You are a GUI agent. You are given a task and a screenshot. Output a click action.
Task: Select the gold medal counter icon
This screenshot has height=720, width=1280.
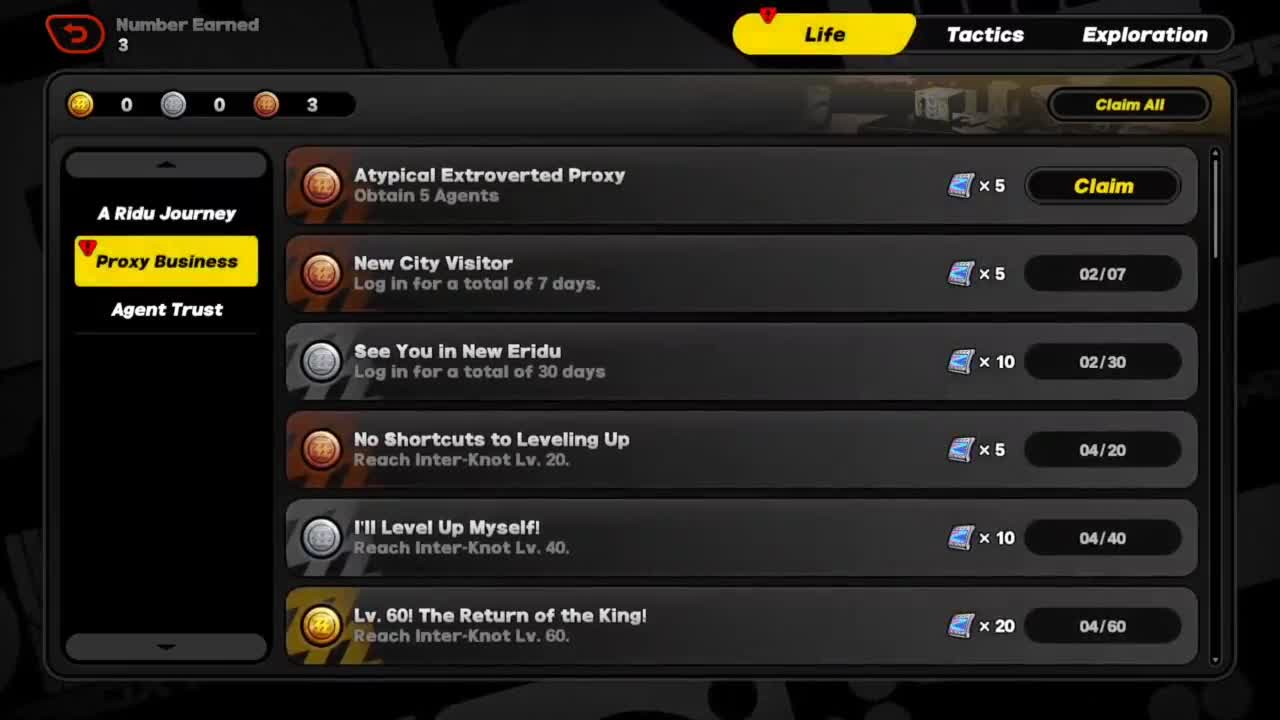click(x=81, y=104)
